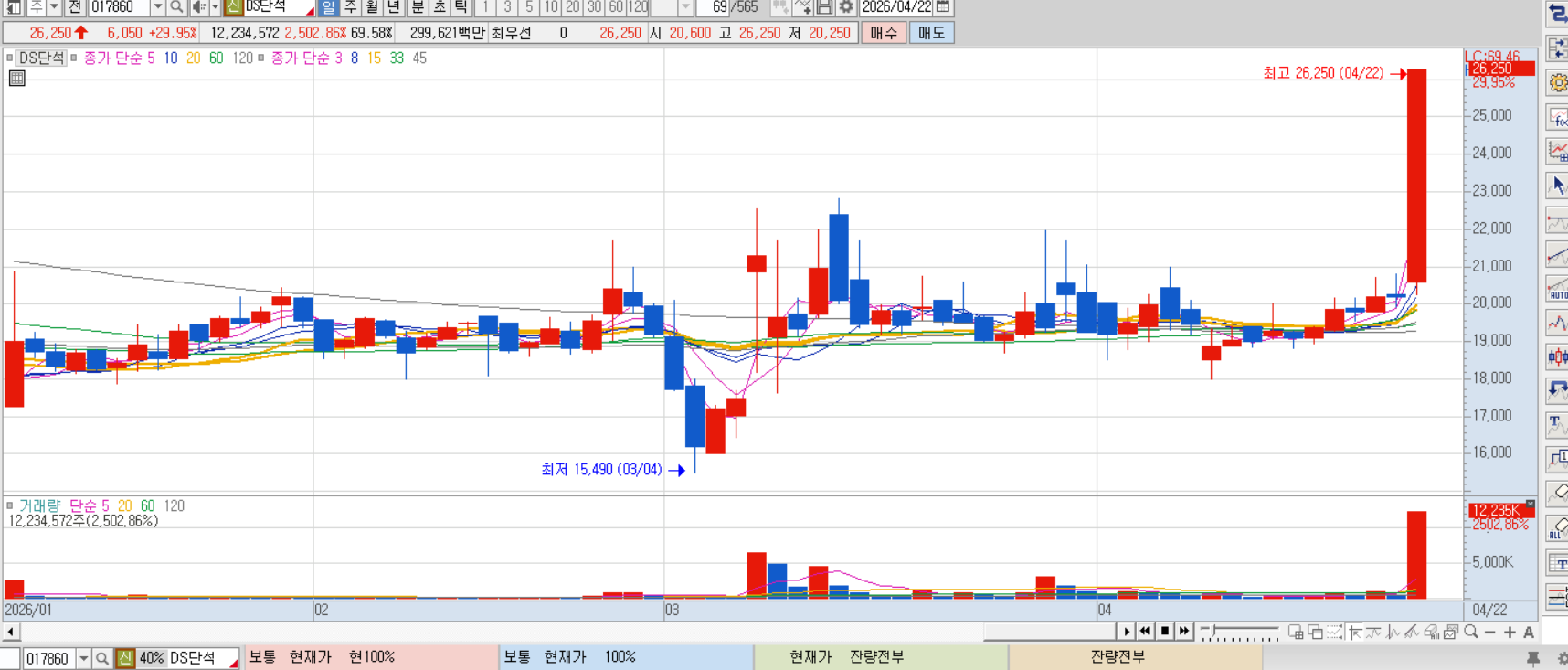Expand the interval dropdown after 120
1568x670 pixels.
pos(685,7)
